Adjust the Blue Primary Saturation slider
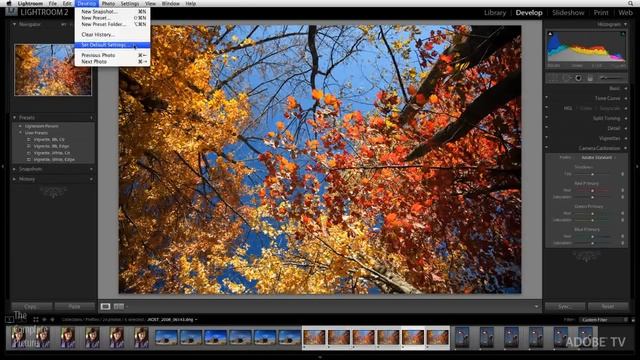 592,243
